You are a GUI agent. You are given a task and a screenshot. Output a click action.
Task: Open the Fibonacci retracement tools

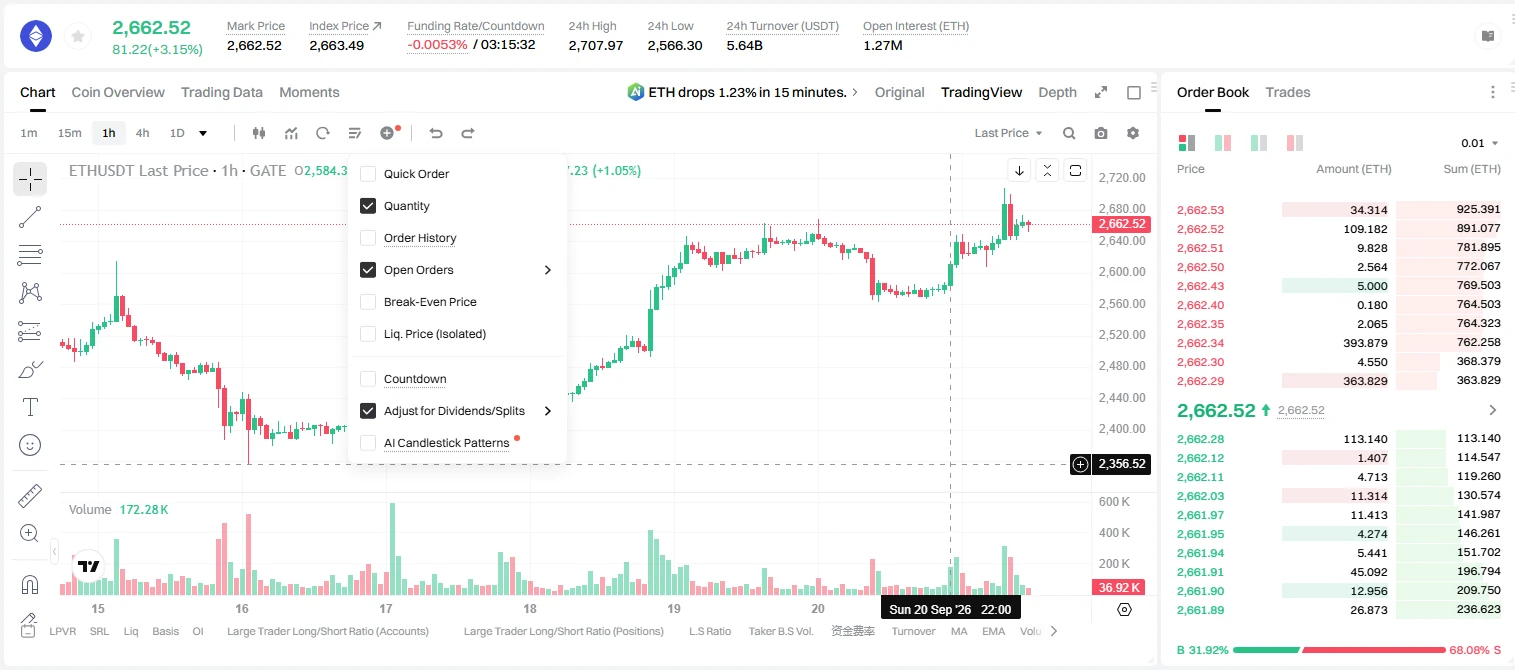coord(30,255)
